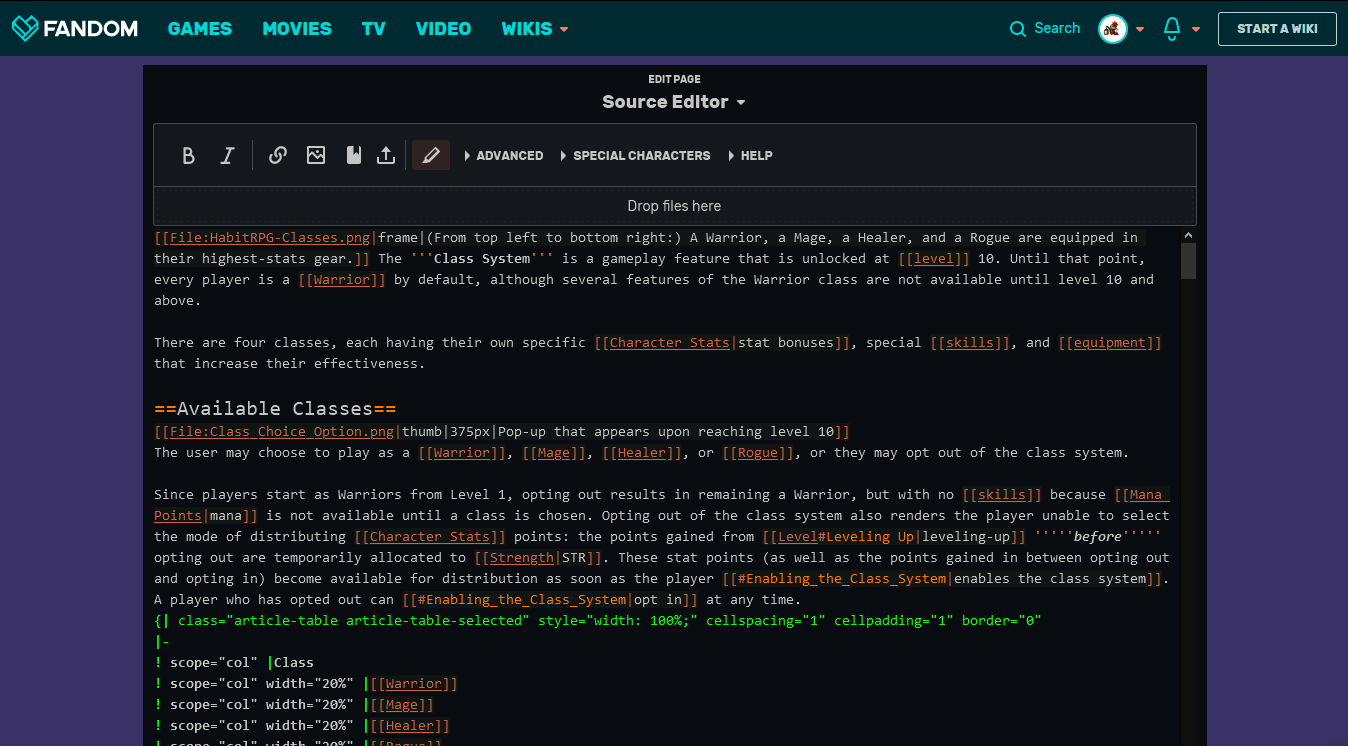Click the ==Available Classes== heading line
Viewport: 1348px width, 746px height.
coord(275,409)
